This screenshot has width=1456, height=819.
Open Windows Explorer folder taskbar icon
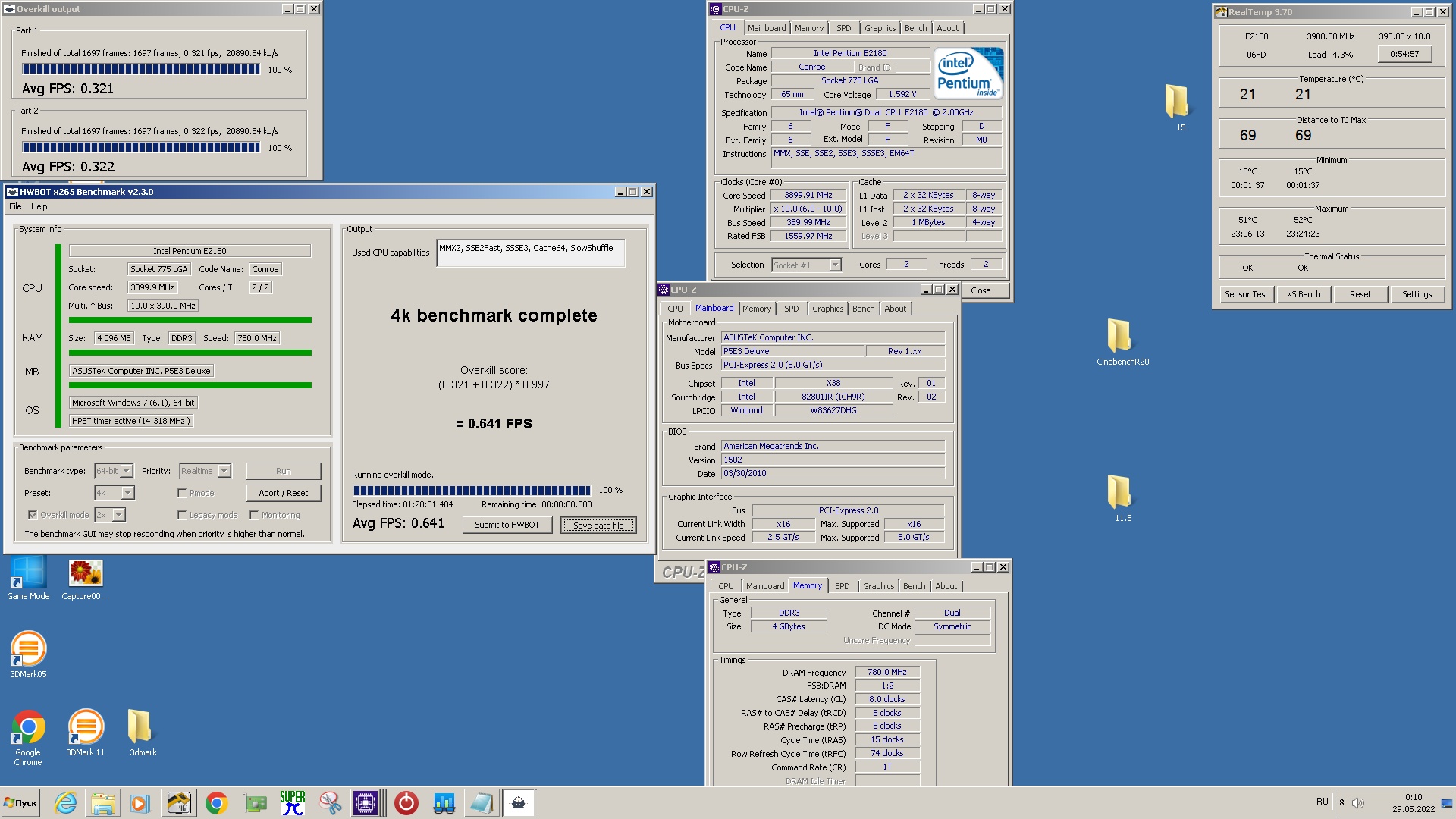(103, 803)
